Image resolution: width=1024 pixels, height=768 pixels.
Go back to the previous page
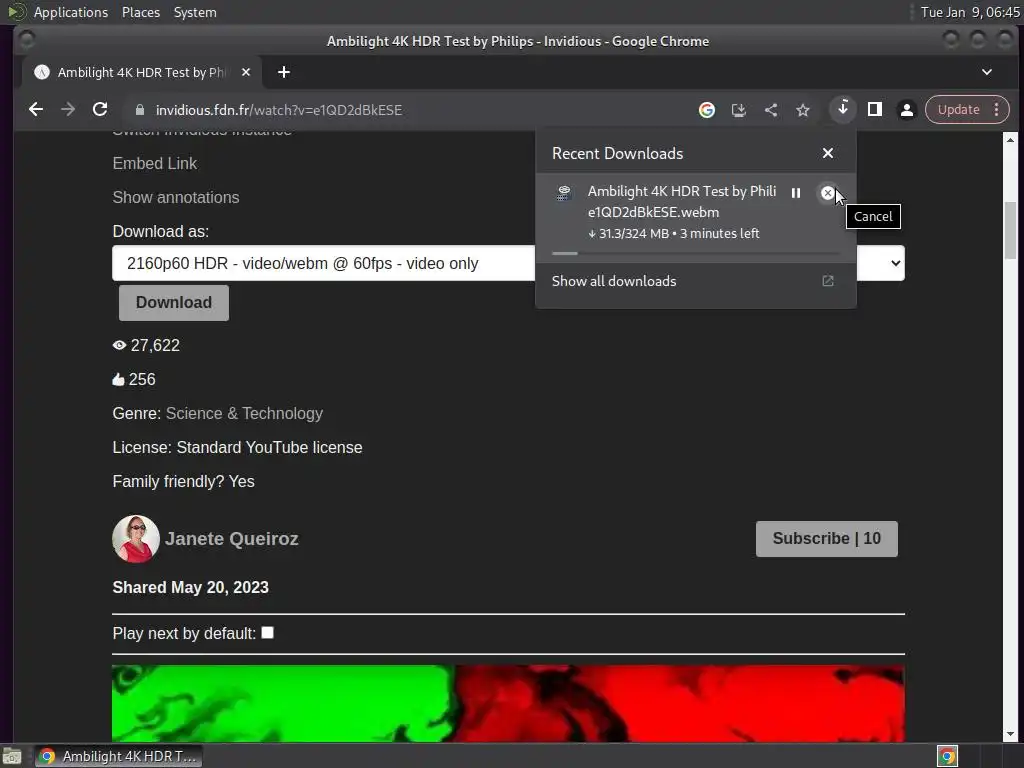(x=36, y=110)
